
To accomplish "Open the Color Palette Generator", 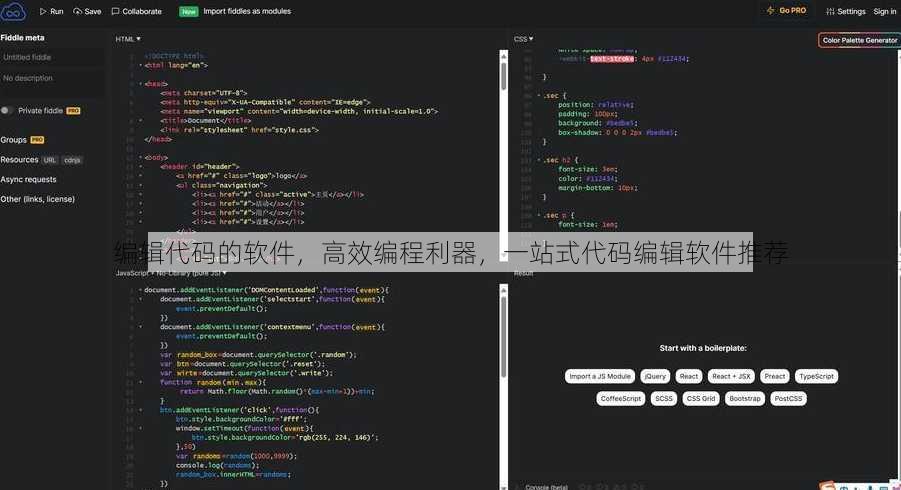I will pyautogui.click(x=859, y=40).
